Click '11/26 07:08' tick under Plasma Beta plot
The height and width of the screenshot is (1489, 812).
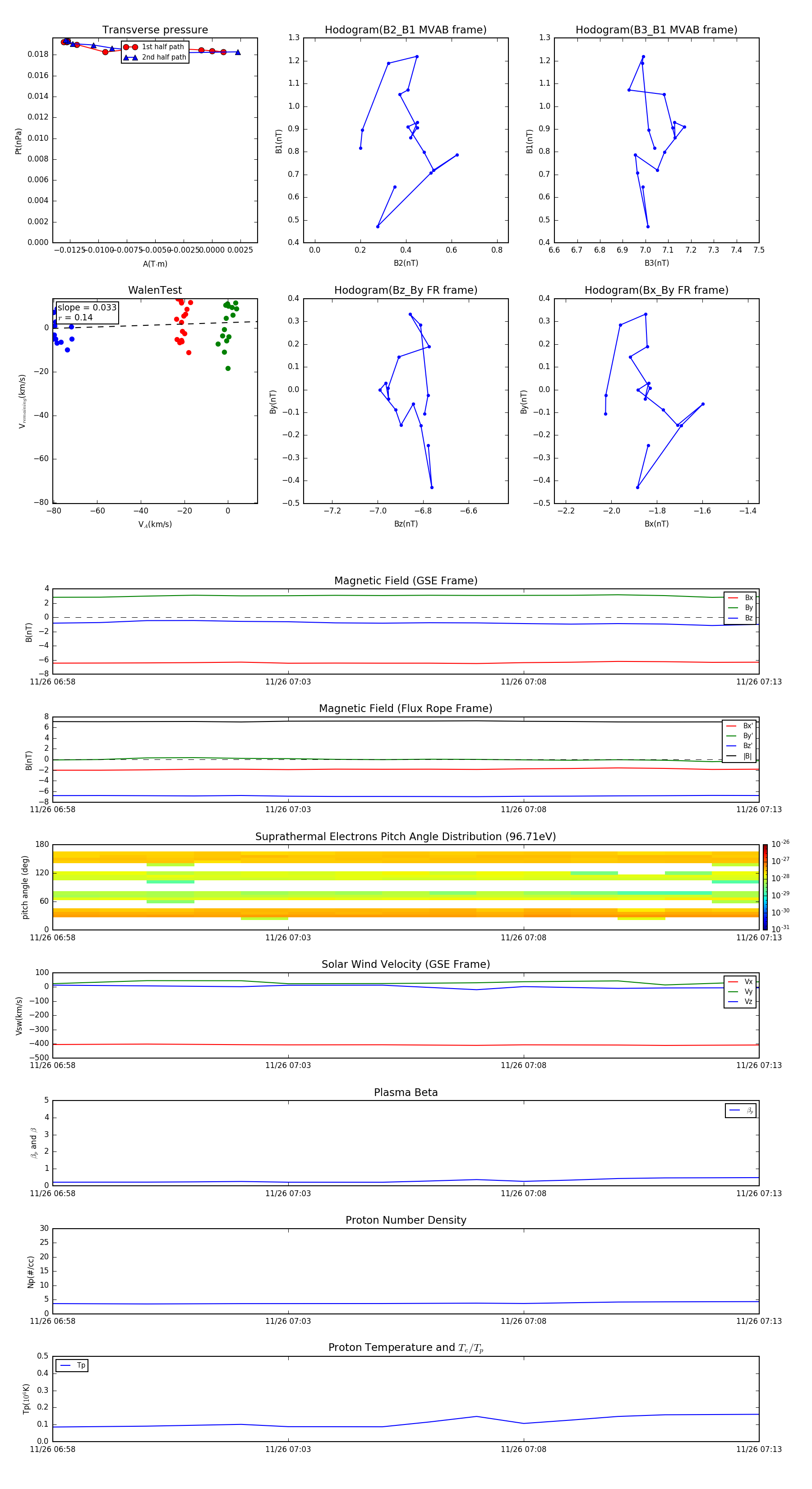524,1193
